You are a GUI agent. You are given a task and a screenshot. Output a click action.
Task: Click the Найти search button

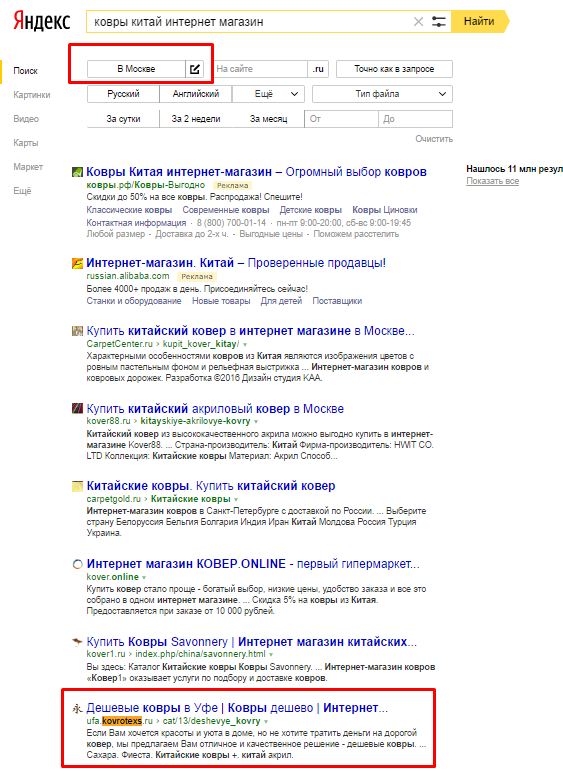click(x=480, y=22)
